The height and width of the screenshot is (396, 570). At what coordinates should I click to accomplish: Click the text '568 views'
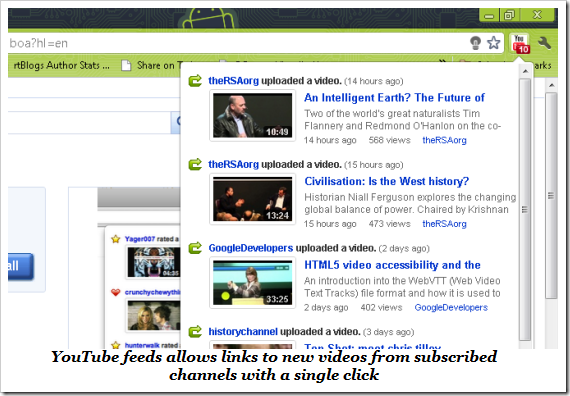[x=389, y=140]
